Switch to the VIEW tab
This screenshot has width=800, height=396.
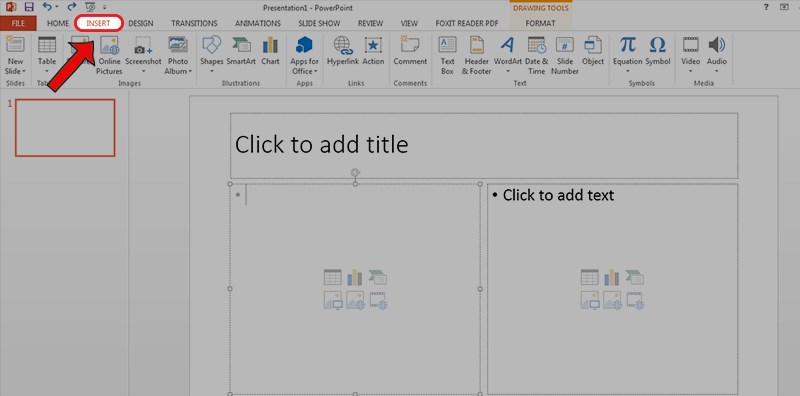(409, 23)
